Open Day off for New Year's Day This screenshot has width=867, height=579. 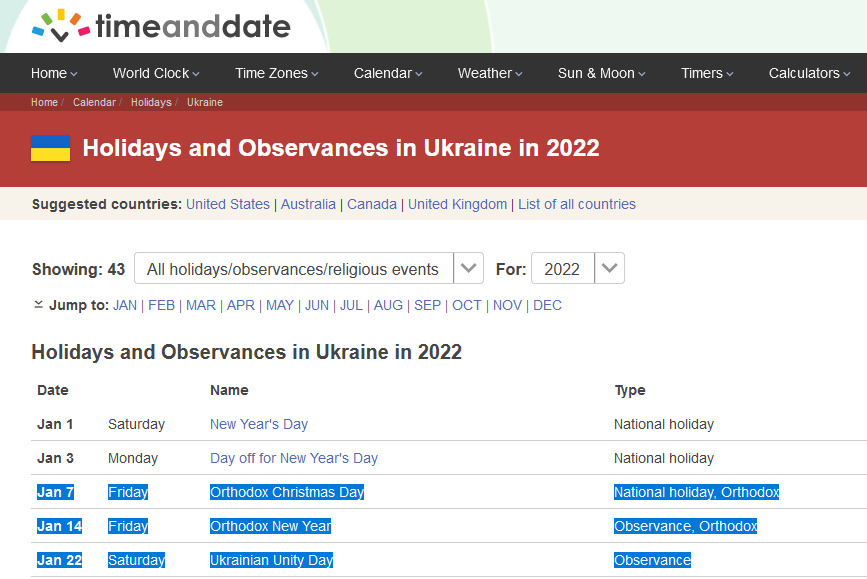tap(294, 458)
